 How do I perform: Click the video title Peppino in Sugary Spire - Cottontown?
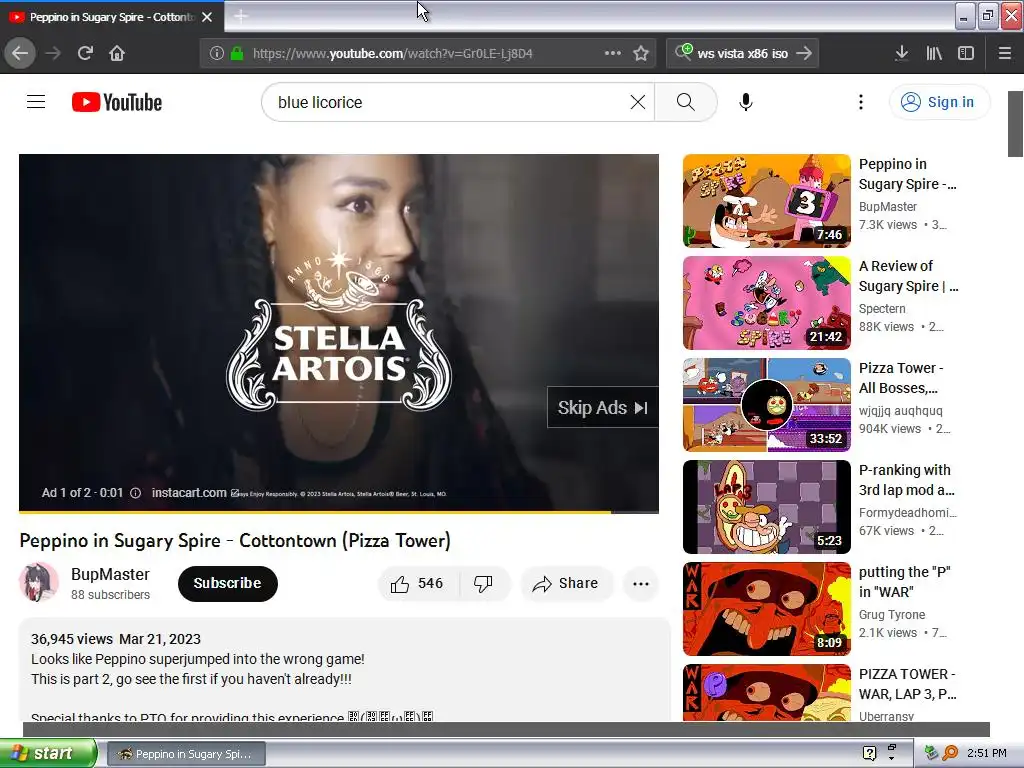tap(235, 541)
